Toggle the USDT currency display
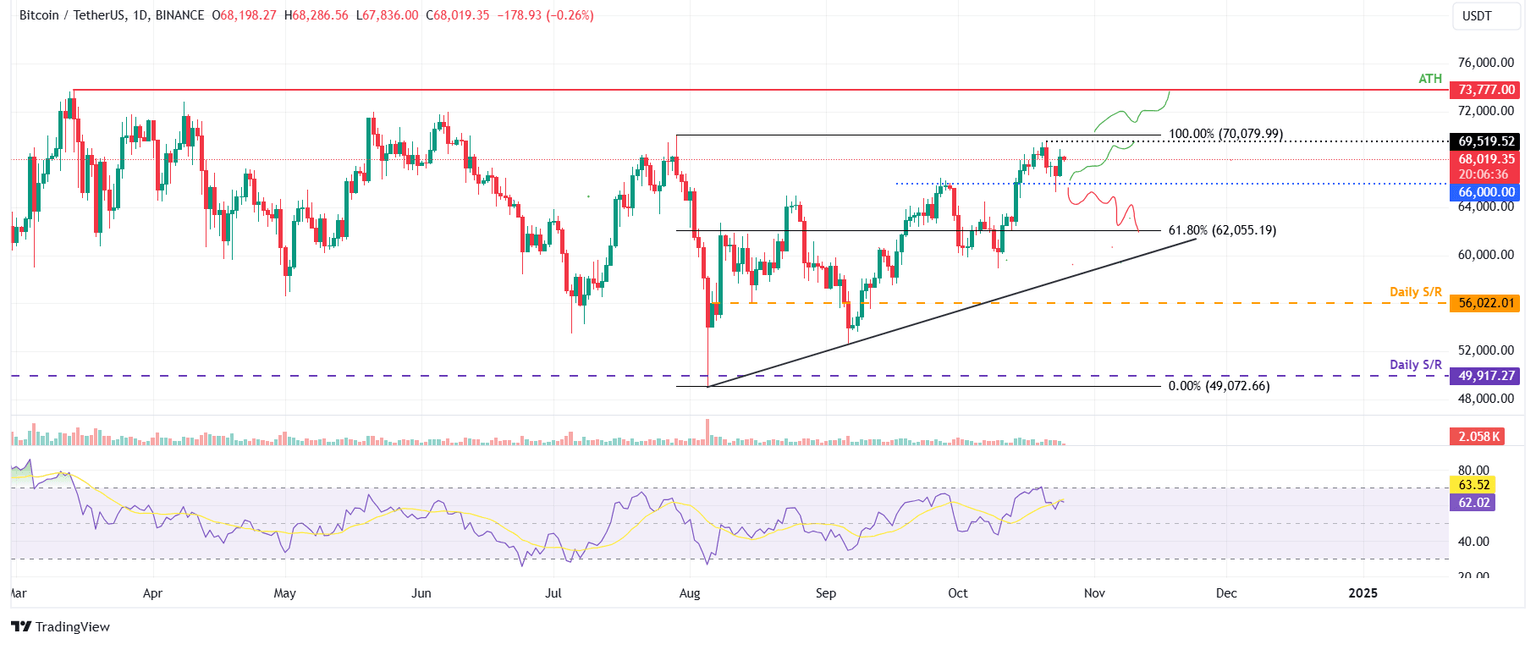Image resolution: width=1536 pixels, height=645 pixels. (x=1486, y=17)
